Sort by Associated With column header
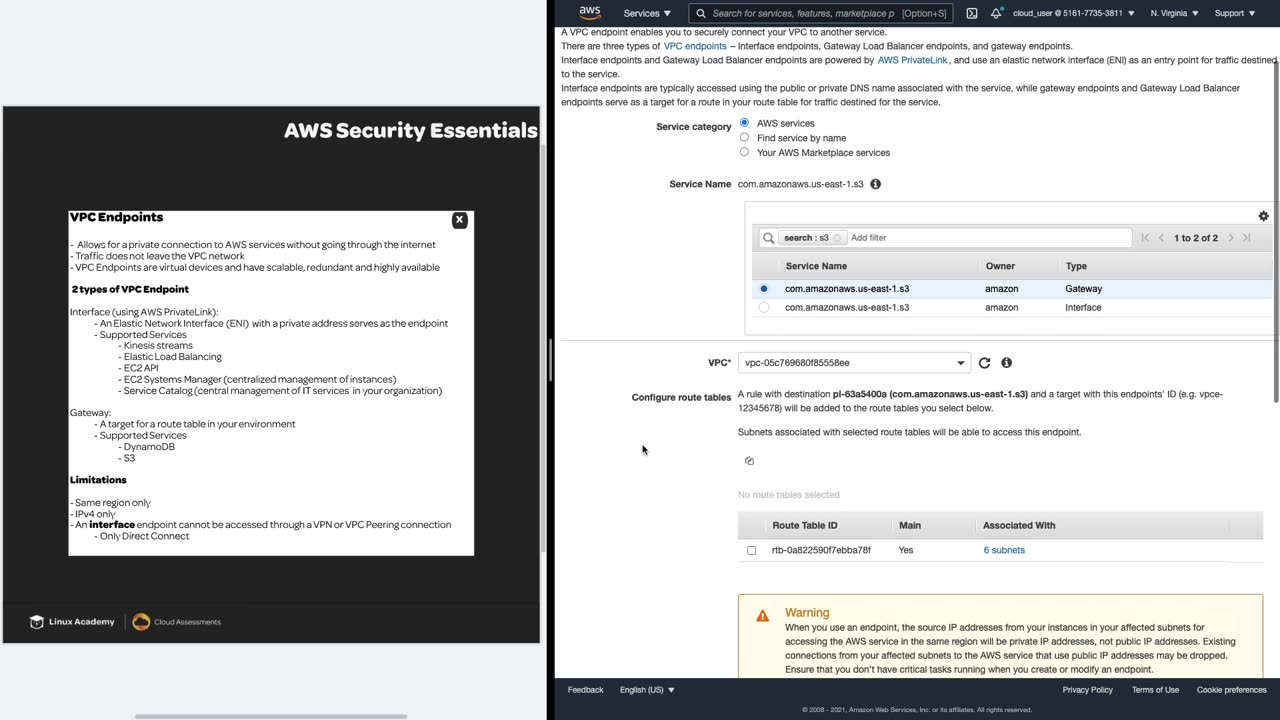The height and width of the screenshot is (720, 1280). [1019, 525]
